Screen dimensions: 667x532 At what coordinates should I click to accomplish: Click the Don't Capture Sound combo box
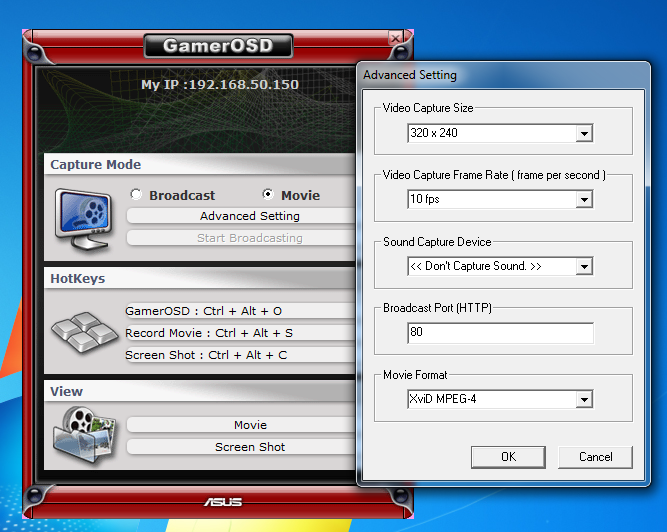[x=500, y=266]
